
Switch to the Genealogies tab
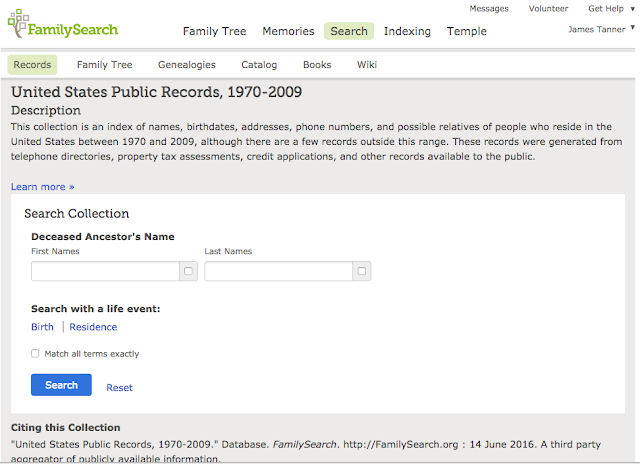tap(187, 64)
